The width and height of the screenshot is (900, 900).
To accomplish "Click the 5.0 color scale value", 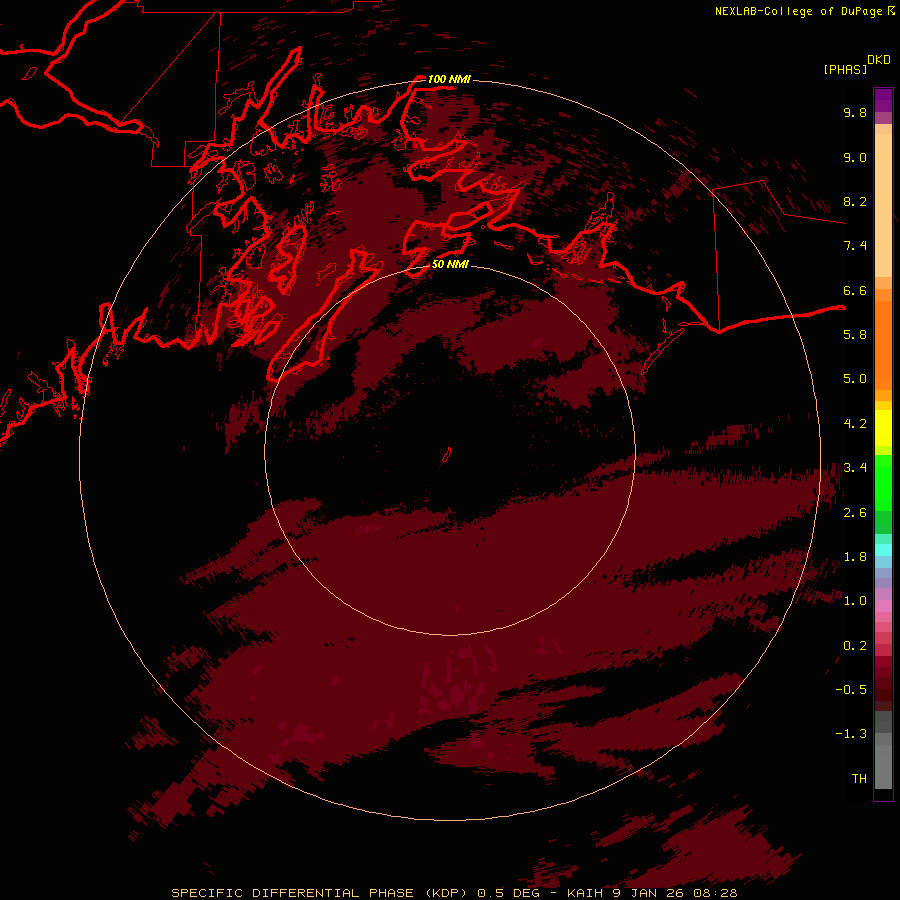I will coord(855,379).
